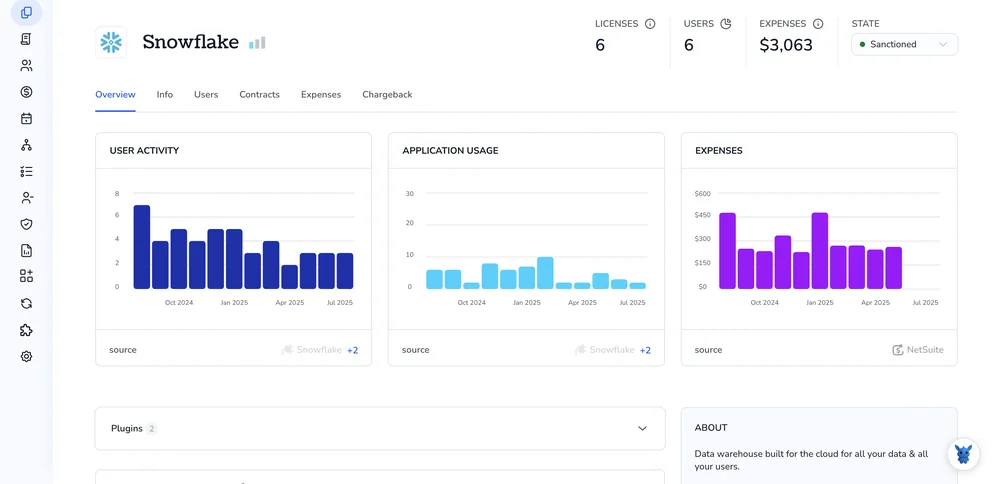Click the first purple Expenses bar
The height and width of the screenshot is (484, 1000).
[728, 251]
